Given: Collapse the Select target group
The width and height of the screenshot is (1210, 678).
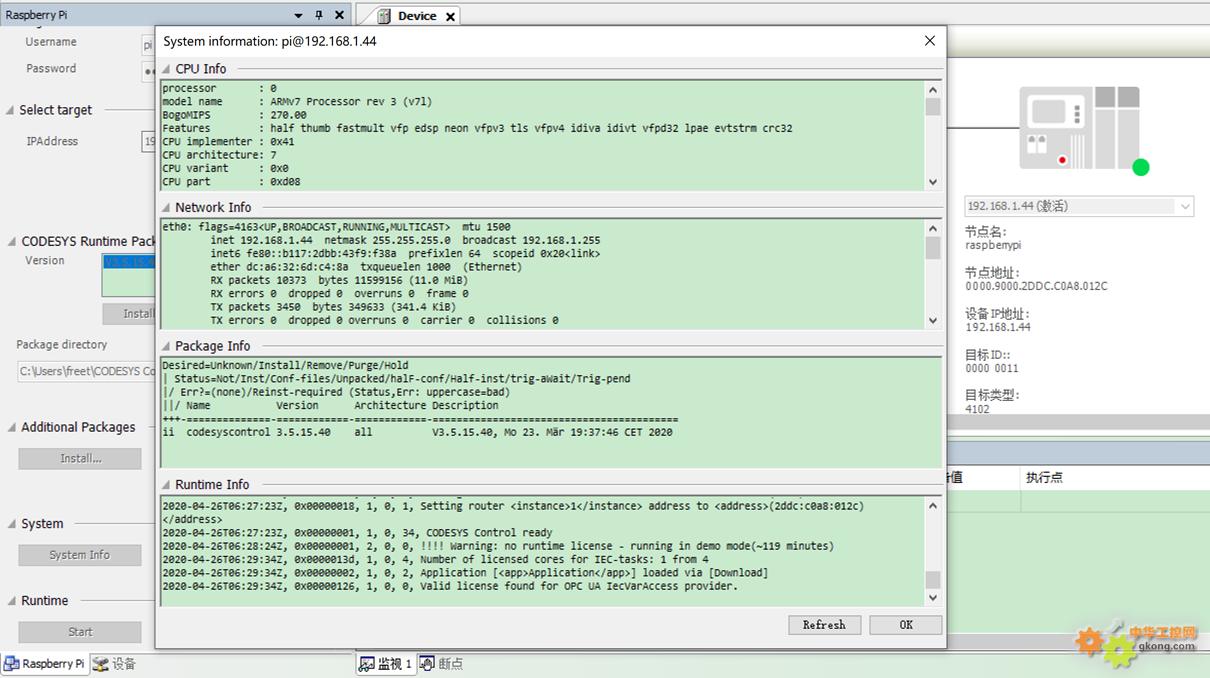Looking at the screenshot, I should coord(10,110).
